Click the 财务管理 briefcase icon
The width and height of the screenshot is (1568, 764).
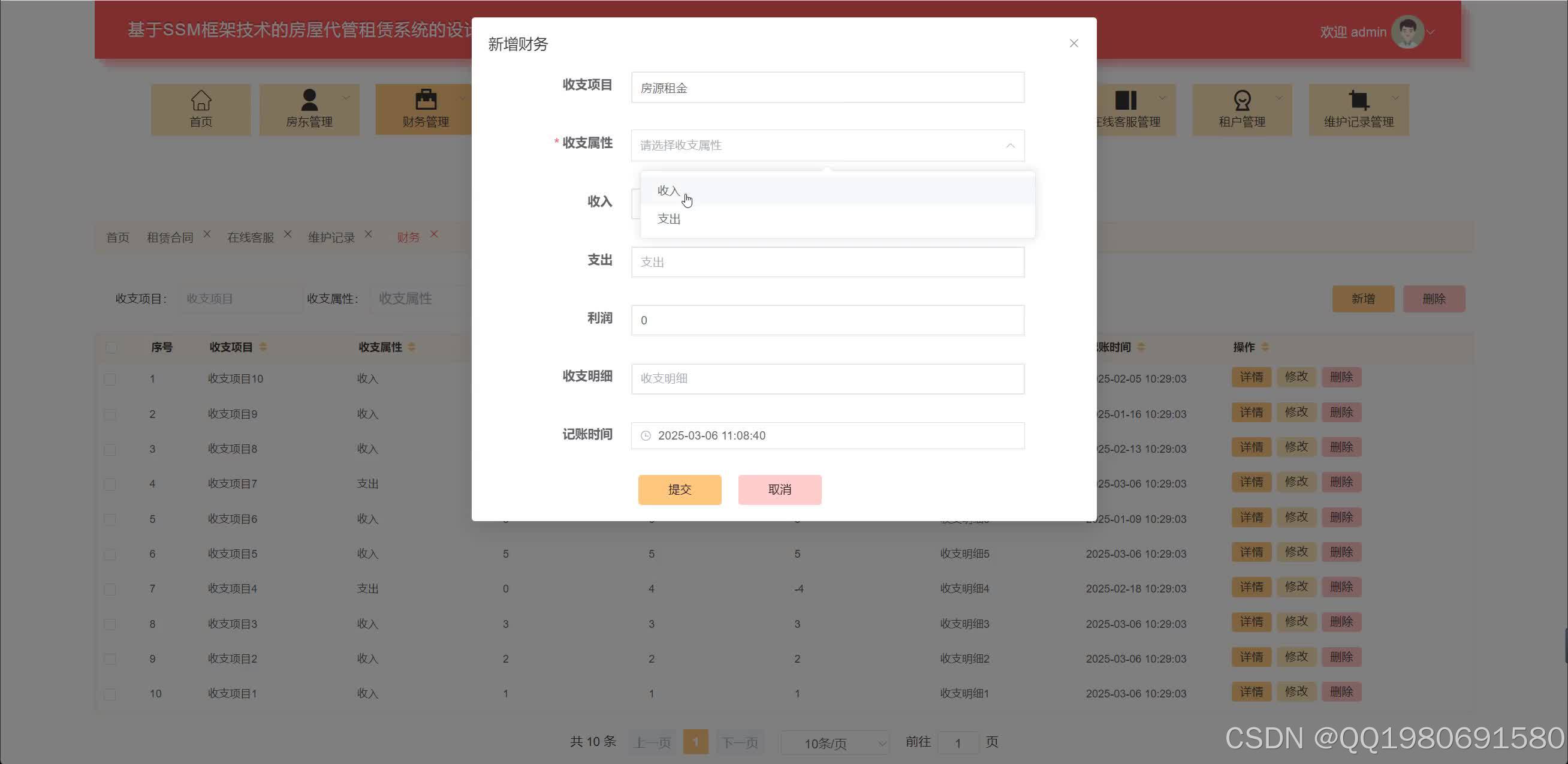(425, 98)
